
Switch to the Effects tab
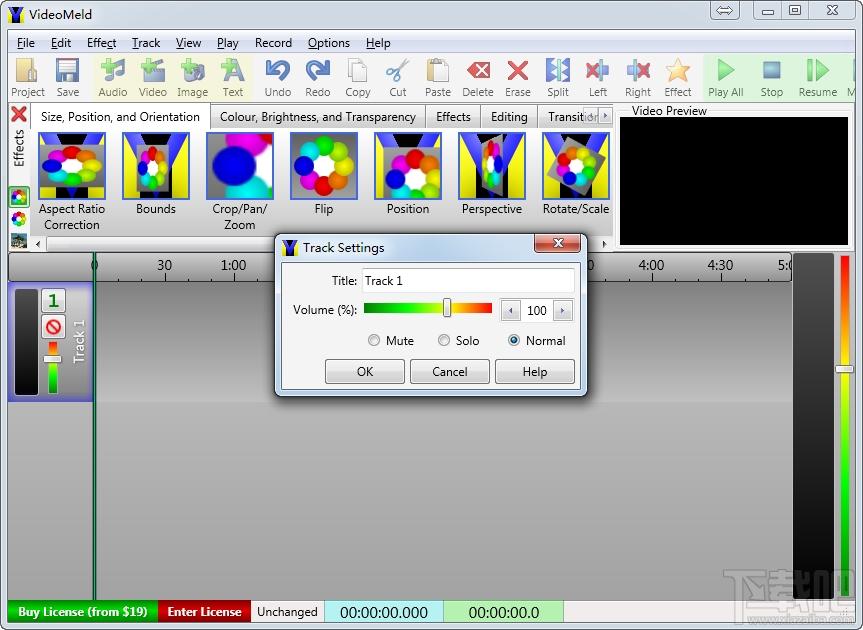pyautogui.click(x=453, y=117)
